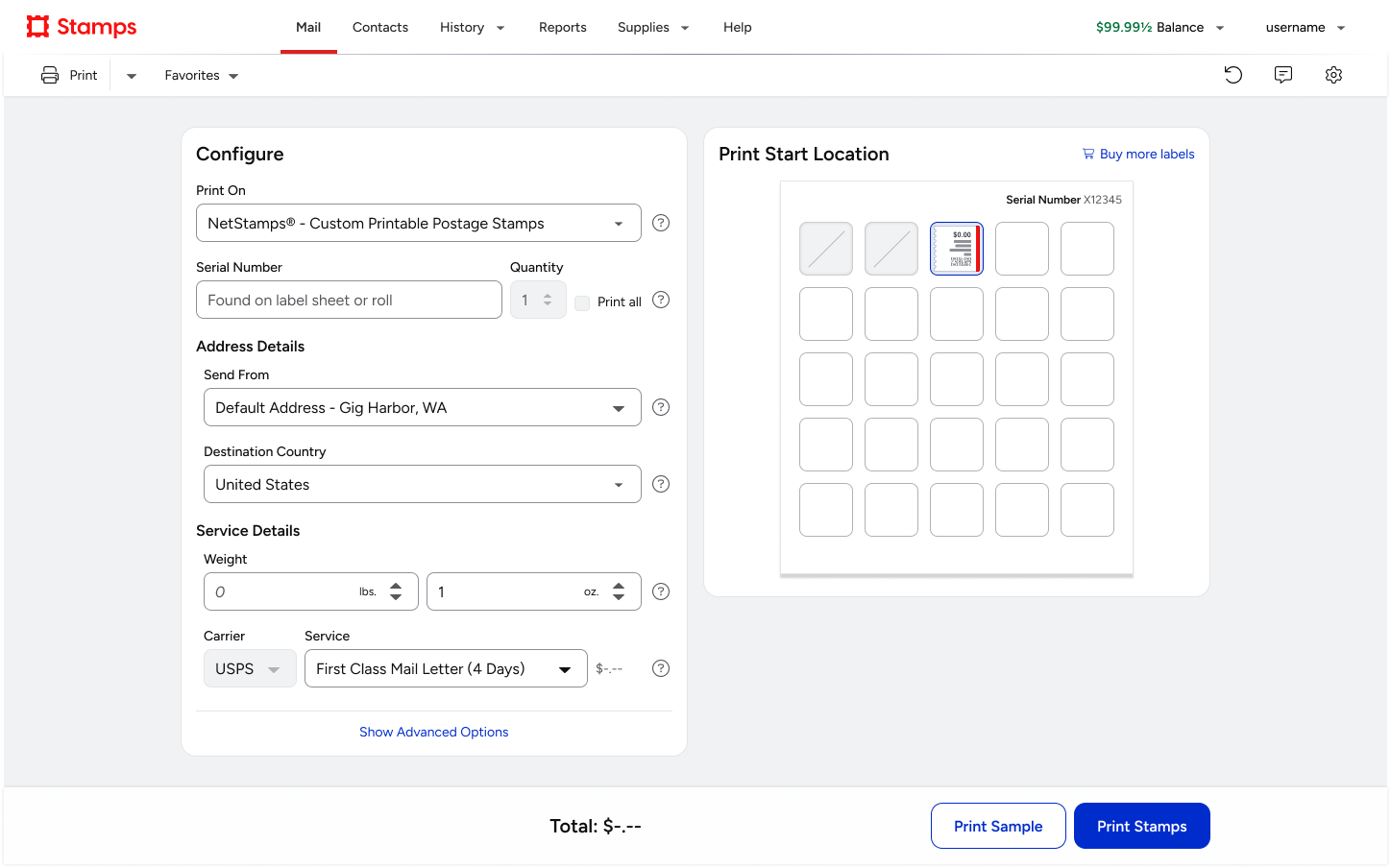
Task: Open the Favorites dropdown
Action: (x=202, y=75)
